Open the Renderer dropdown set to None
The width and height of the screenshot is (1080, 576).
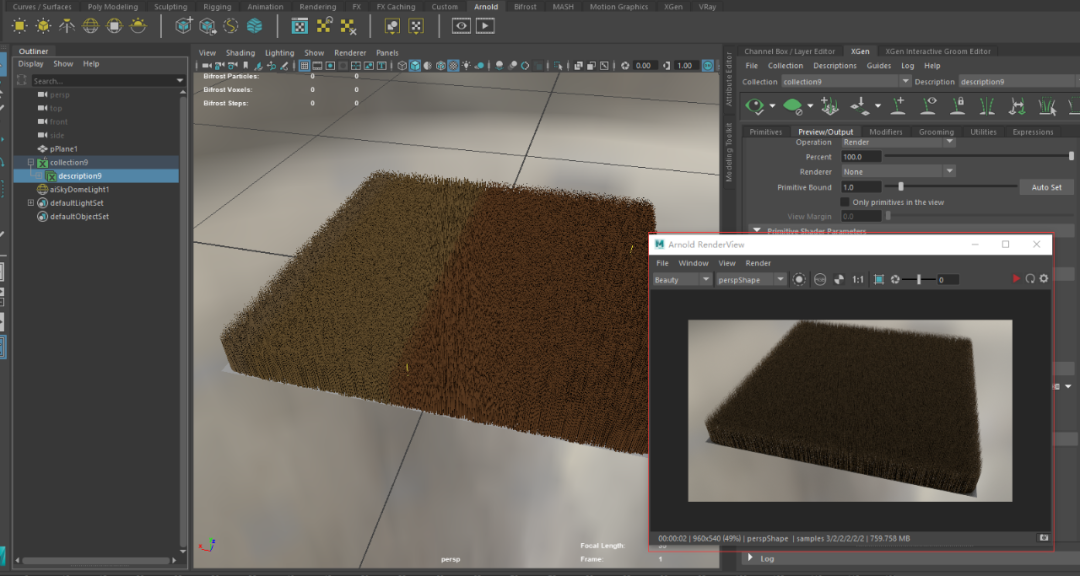[x=898, y=172]
